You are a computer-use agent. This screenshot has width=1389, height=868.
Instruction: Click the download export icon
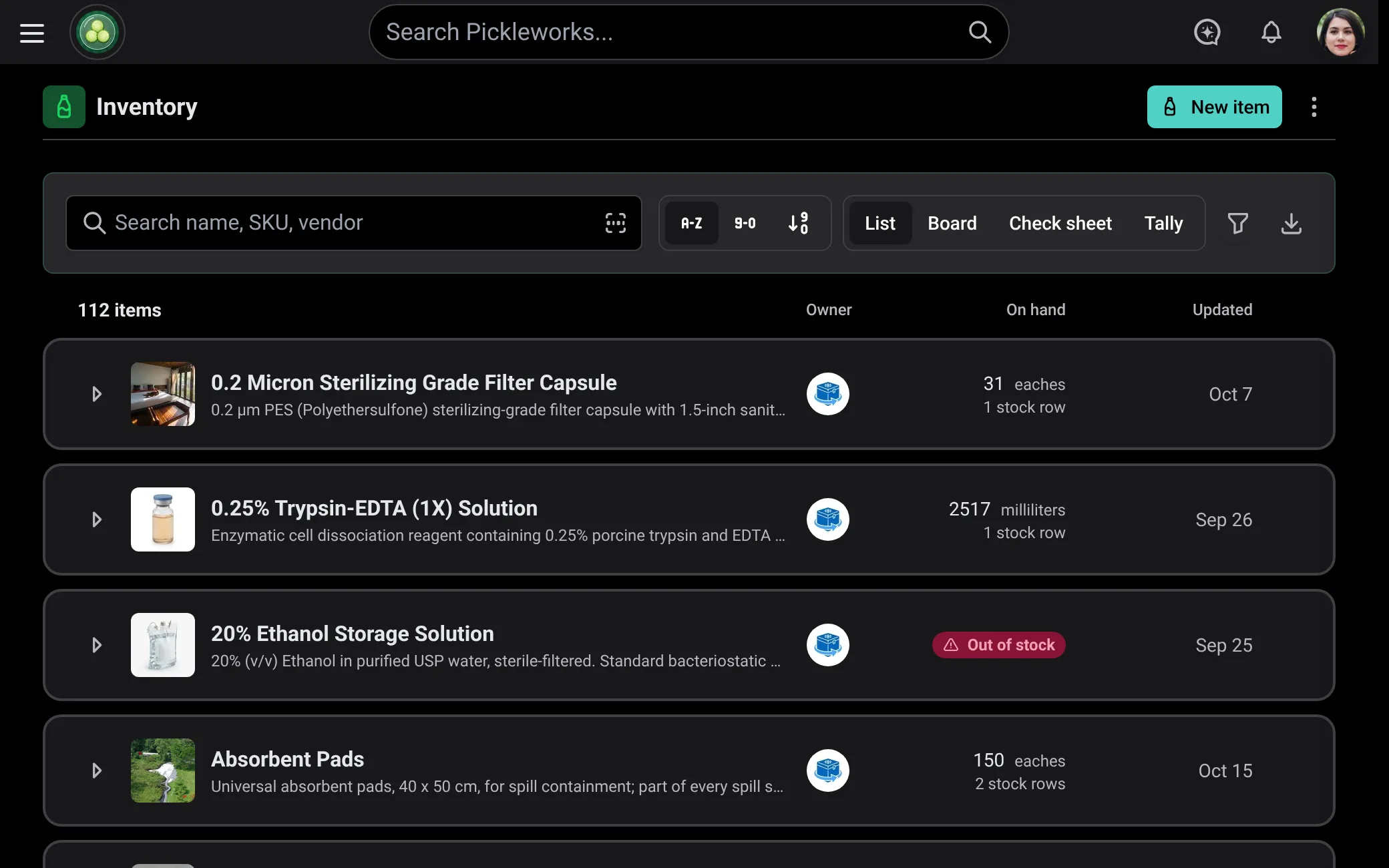[x=1292, y=223]
